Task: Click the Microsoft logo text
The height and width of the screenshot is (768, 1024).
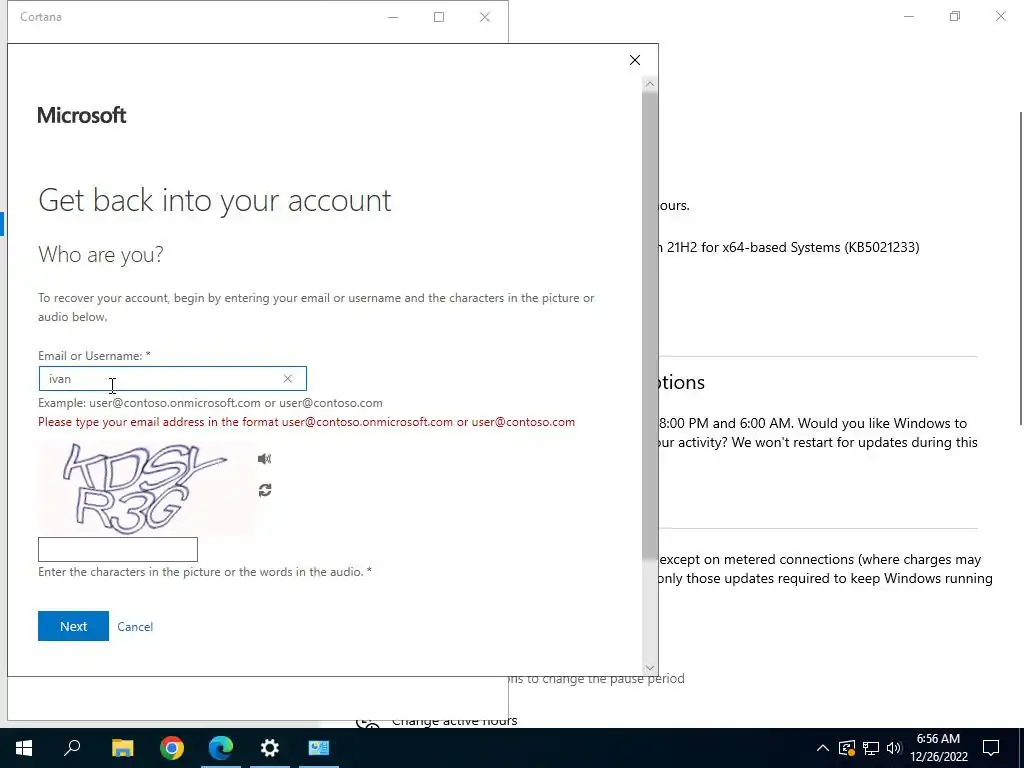Action: click(82, 115)
